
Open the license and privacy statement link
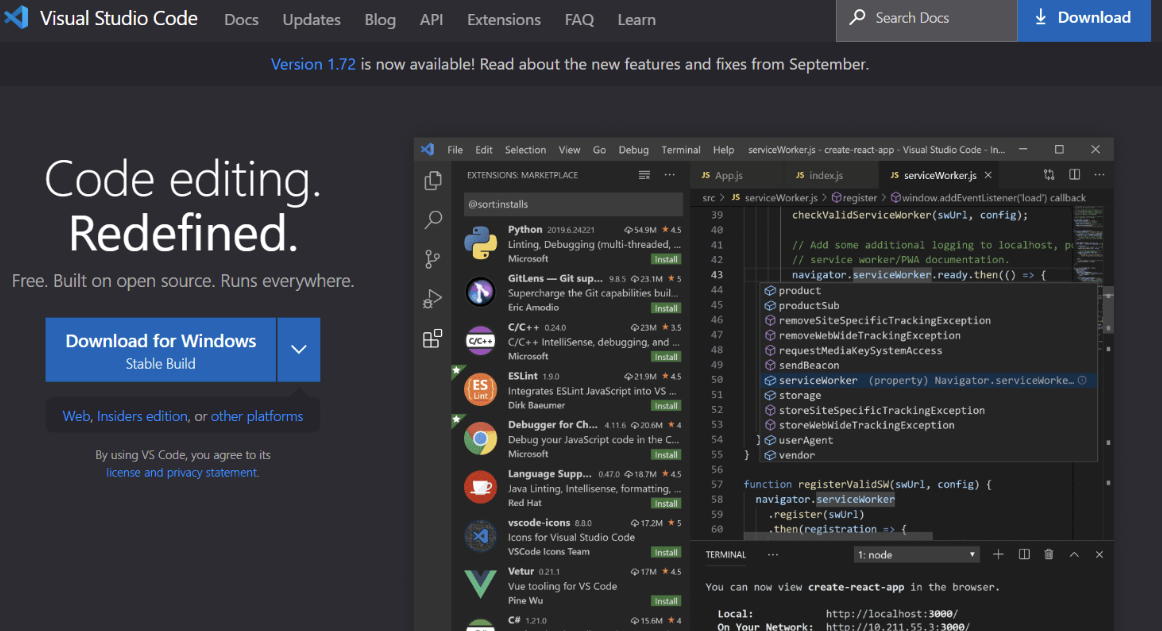182,472
